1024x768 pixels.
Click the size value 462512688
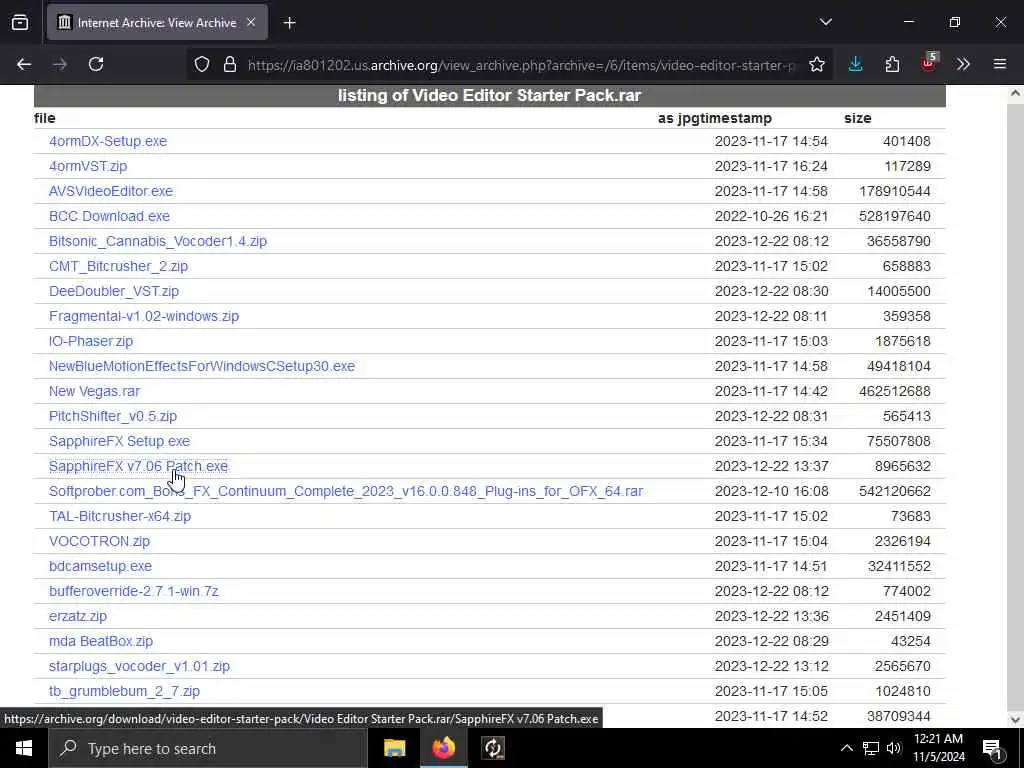click(895, 391)
